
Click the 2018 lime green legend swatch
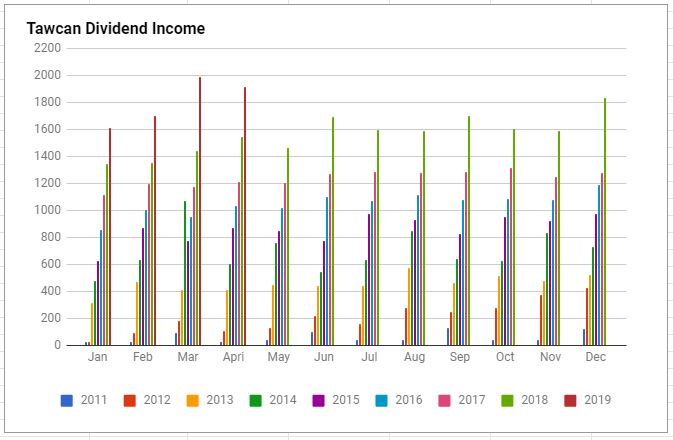click(504, 400)
